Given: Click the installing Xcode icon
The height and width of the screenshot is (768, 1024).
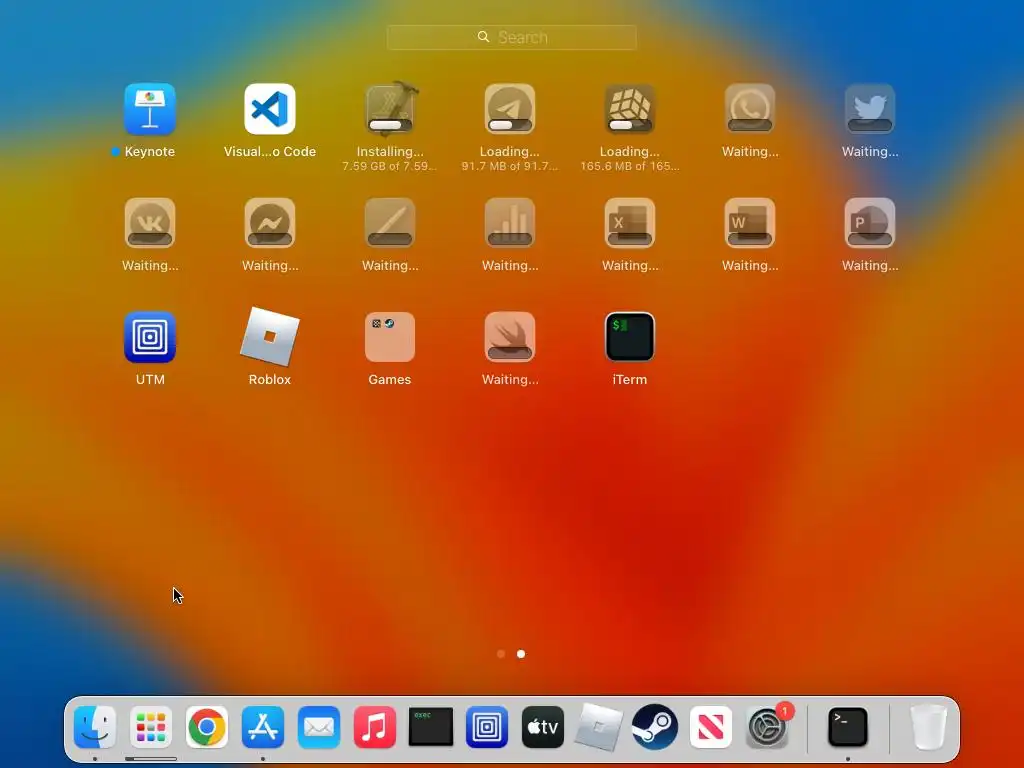Looking at the screenshot, I should pyautogui.click(x=390, y=109).
